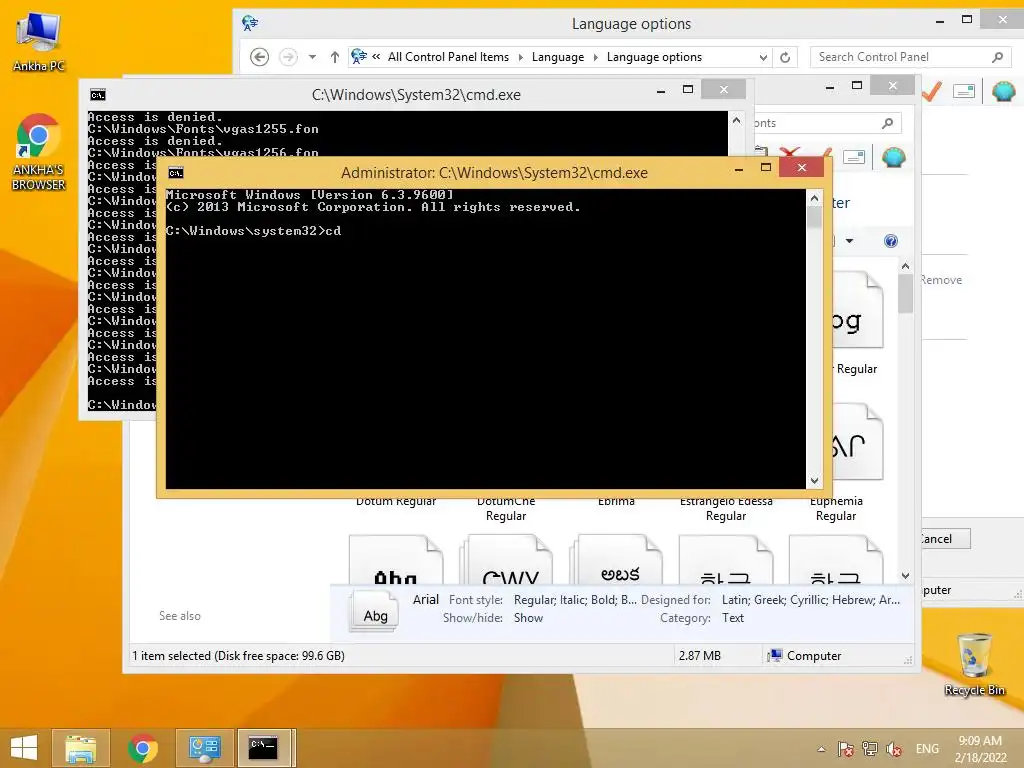The width and height of the screenshot is (1024, 768).
Task: Click the Fonts list scrollbar thumb
Action: click(x=905, y=294)
